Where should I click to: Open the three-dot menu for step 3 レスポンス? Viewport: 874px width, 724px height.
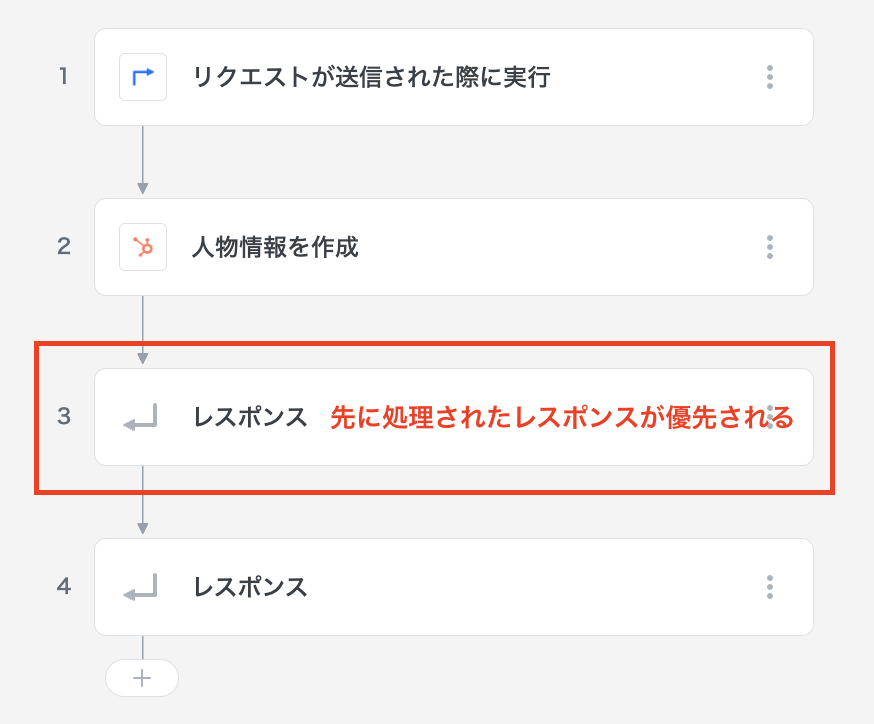(x=769, y=417)
